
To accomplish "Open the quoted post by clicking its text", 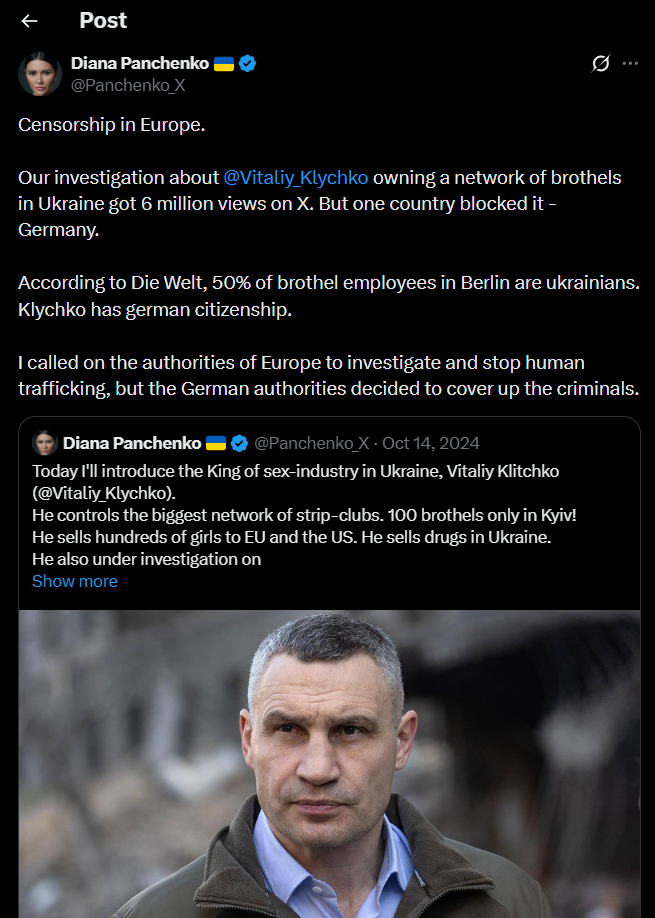I will coord(300,515).
